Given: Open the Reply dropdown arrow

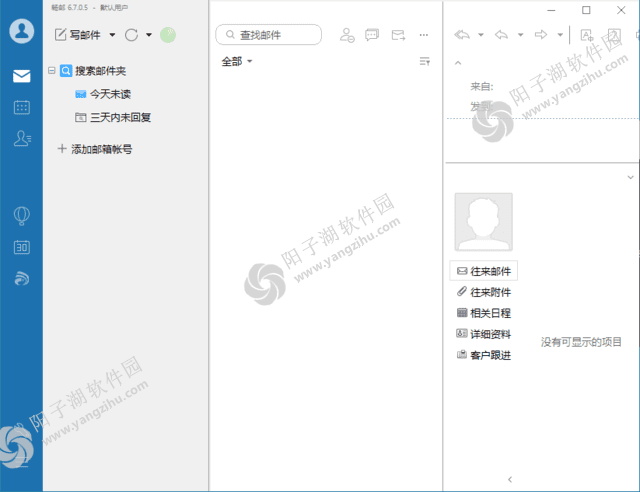Looking at the screenshot, I should [520, 35].
